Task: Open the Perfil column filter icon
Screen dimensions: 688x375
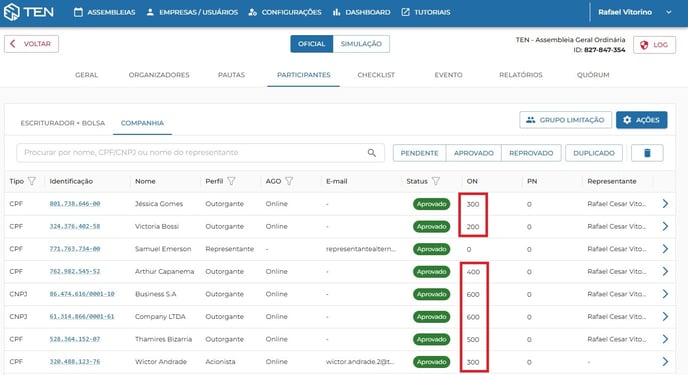Action: pos(231,181)
